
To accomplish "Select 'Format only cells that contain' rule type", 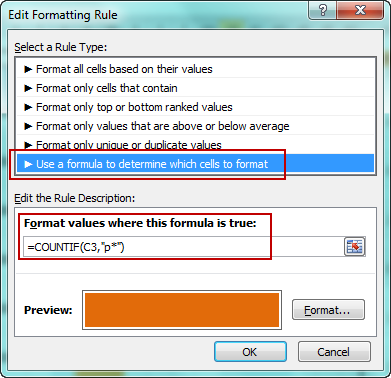I will tap(195, 88).
